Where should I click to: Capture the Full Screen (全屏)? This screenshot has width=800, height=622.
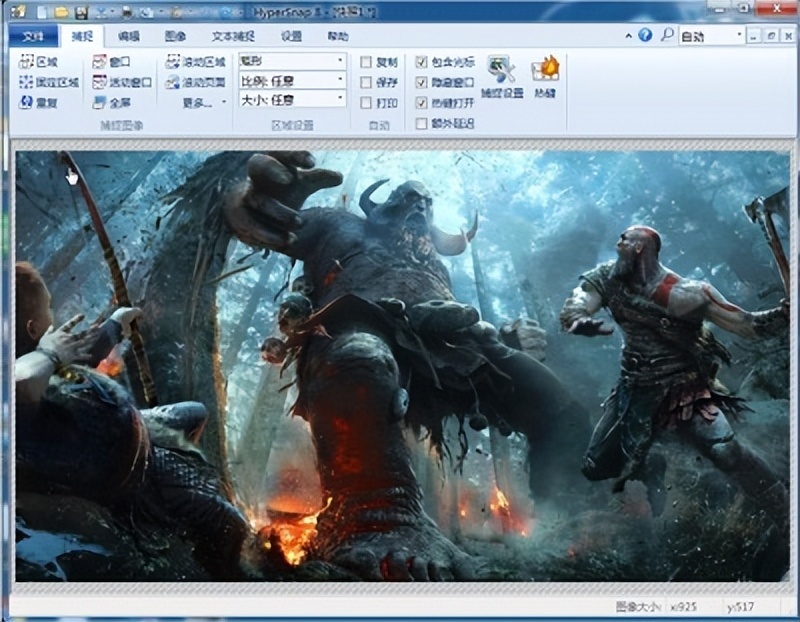(x=111, y=103)
